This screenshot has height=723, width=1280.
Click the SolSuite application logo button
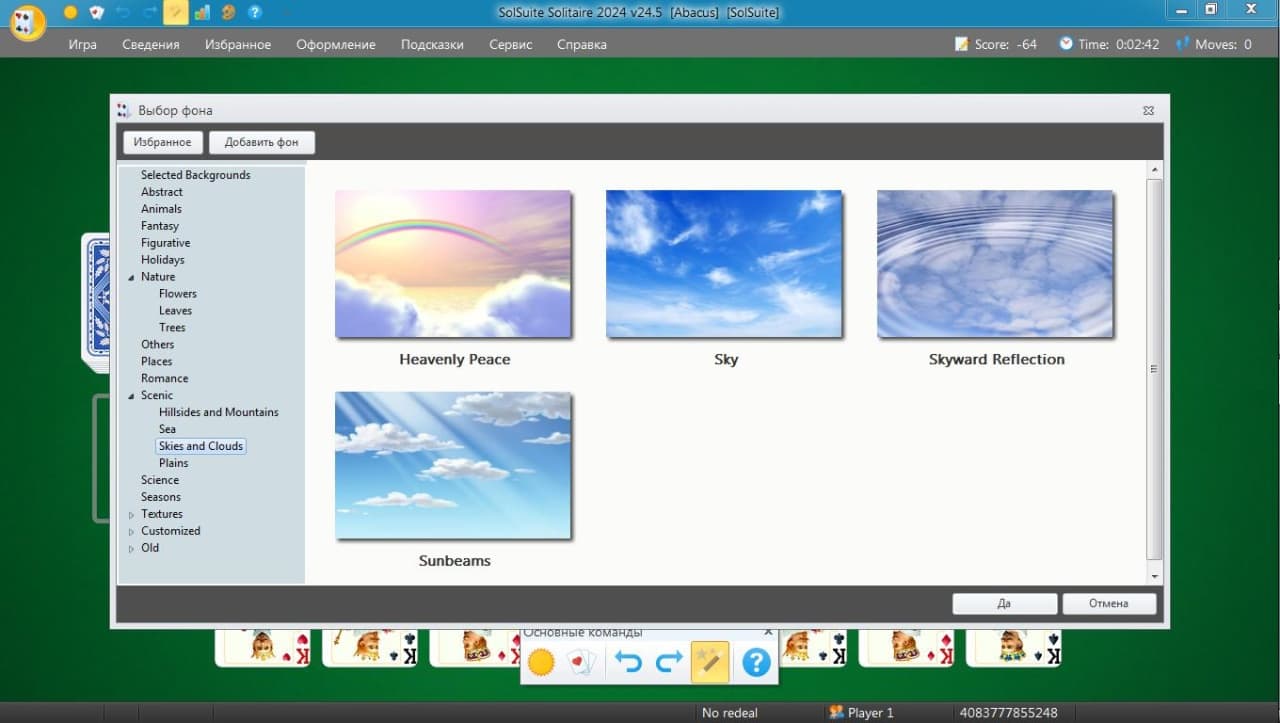tap(27, 23)
